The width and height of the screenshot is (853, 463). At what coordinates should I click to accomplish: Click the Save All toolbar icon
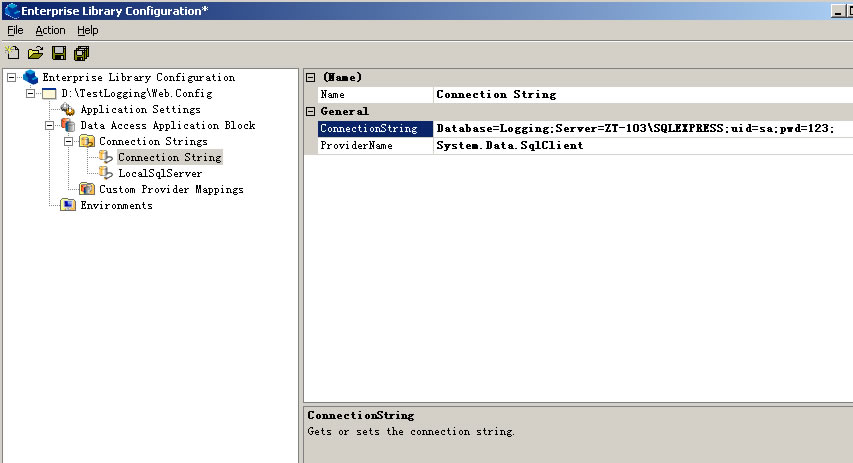(82, 53)
